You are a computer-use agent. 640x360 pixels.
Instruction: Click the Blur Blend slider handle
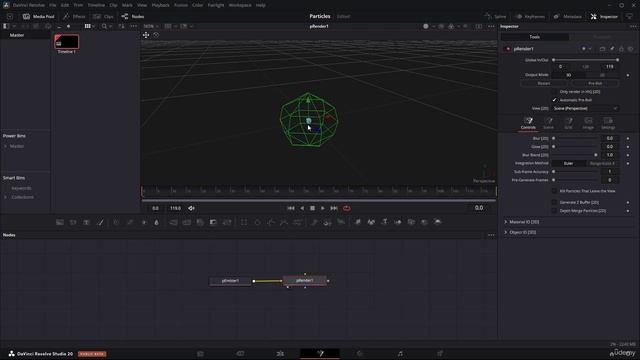(x=596, y=155)
